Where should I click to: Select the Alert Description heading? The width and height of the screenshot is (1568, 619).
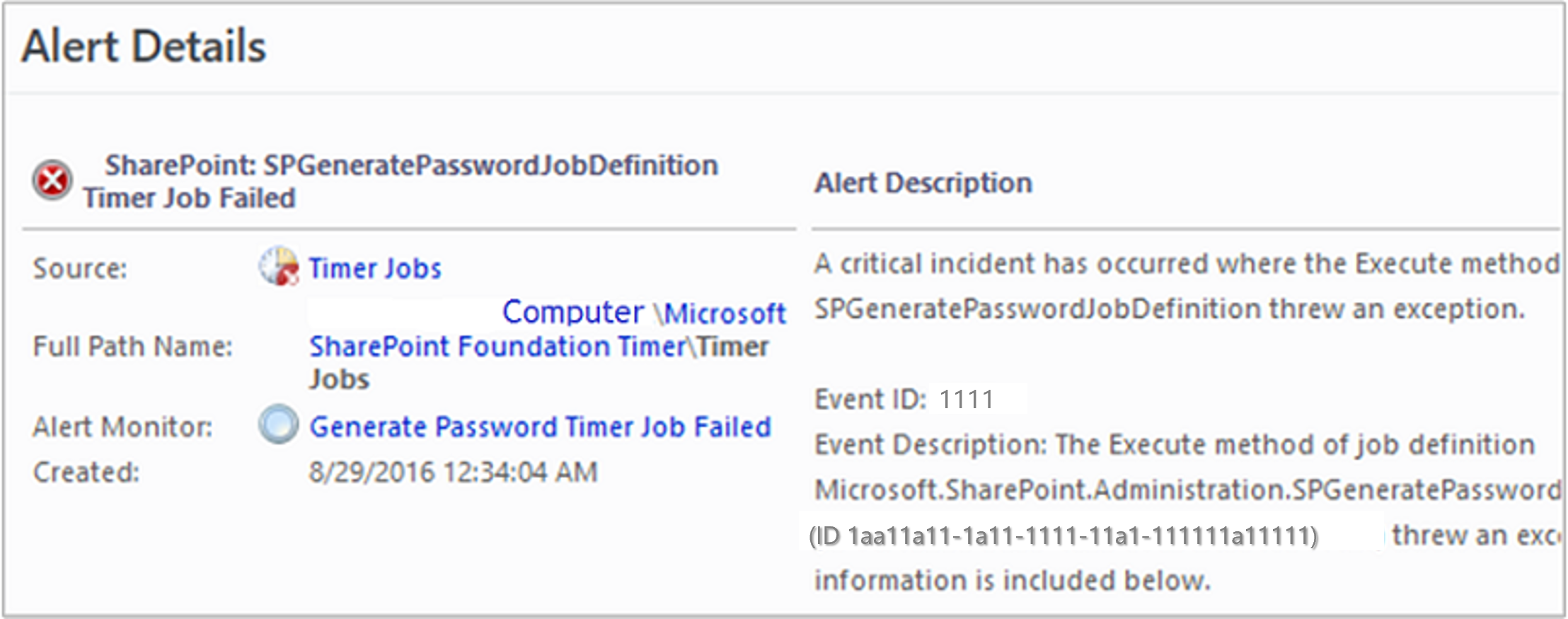pyautogui.click(x=923, y=183)
